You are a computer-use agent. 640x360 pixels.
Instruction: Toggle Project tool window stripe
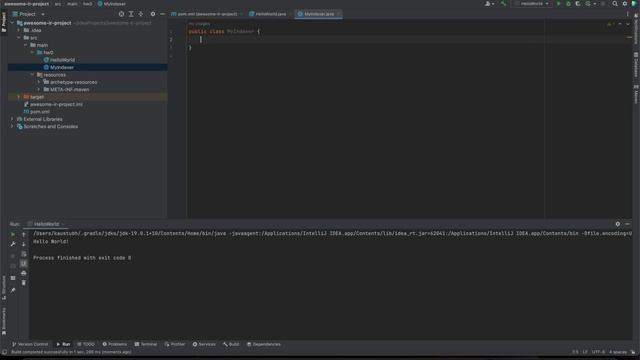(4, 22)
